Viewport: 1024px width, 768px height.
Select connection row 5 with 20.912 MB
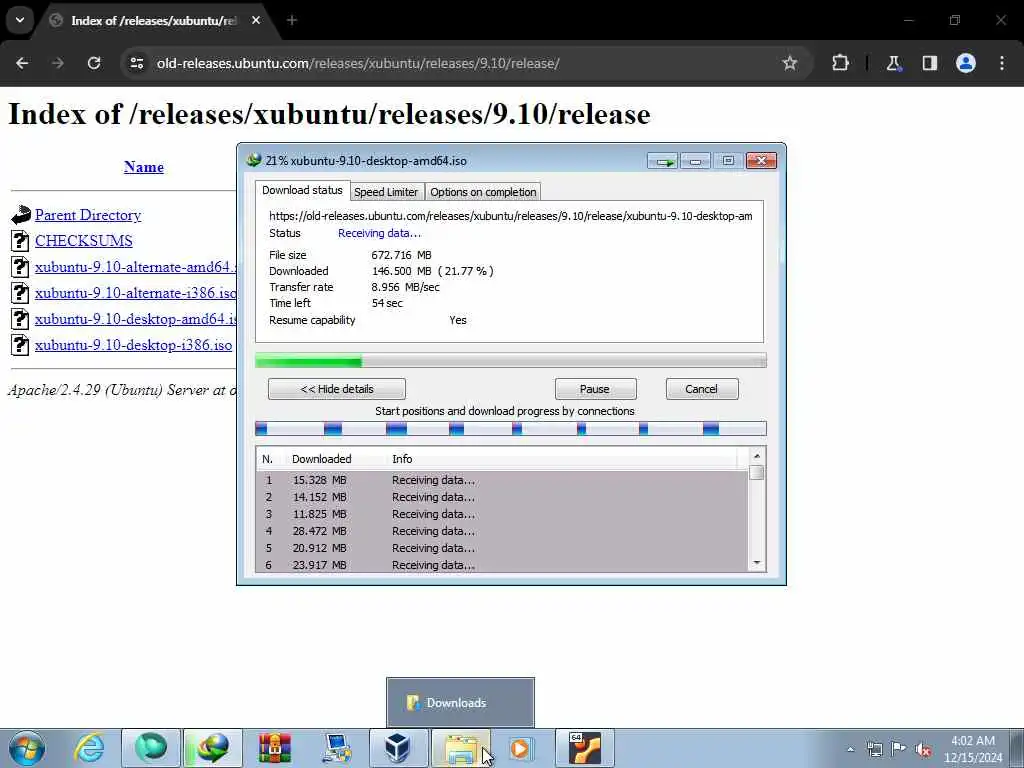pos(502,548)
